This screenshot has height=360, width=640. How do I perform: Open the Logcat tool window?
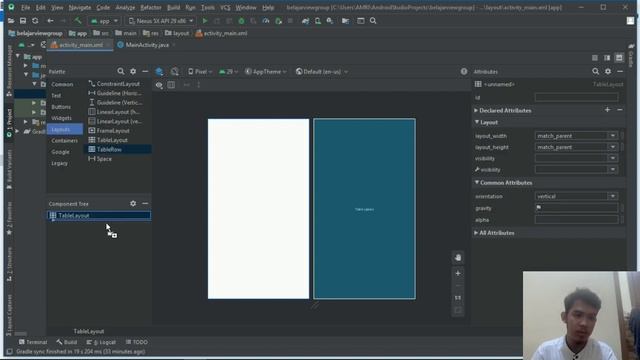[101, 342]
